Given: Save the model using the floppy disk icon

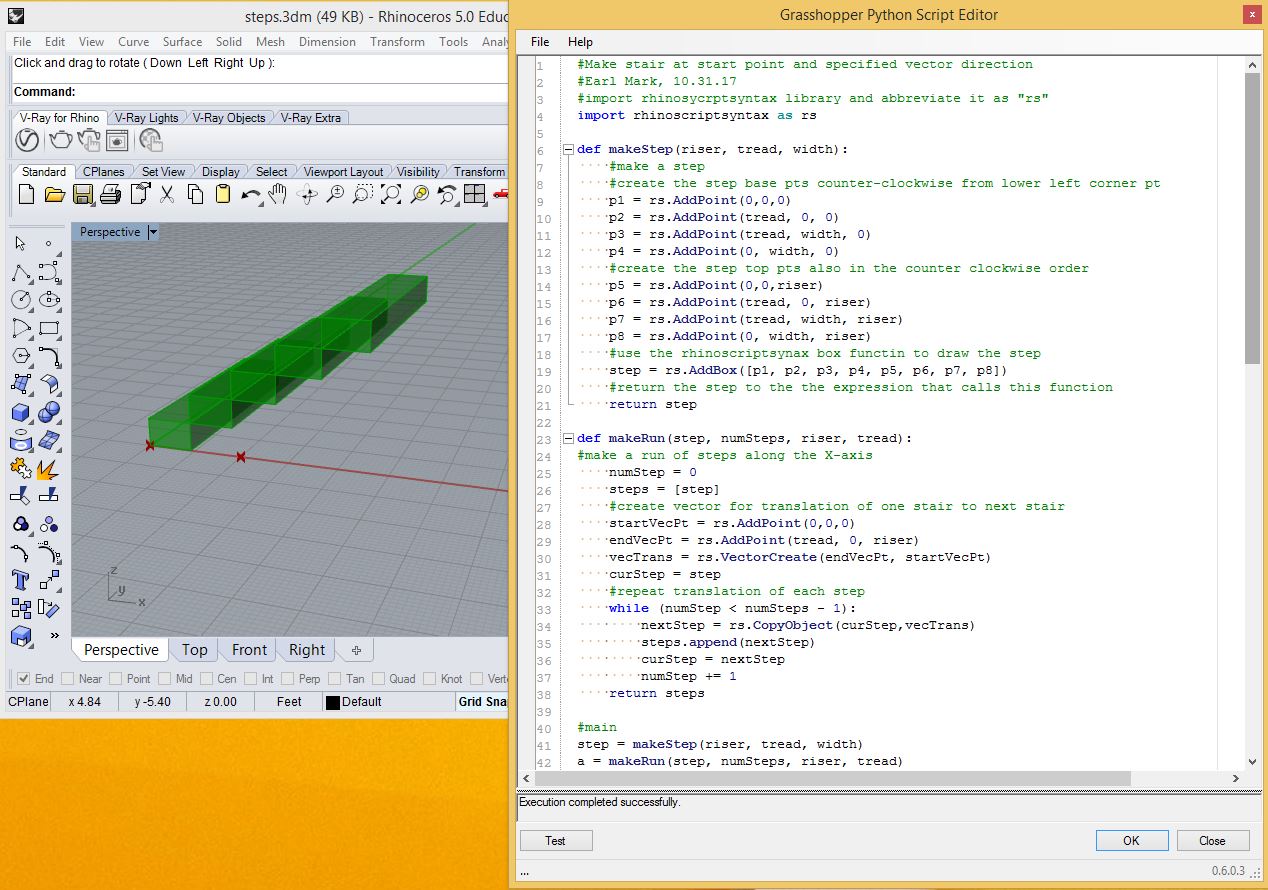Looking at the screenshot, I should point(83,194).
